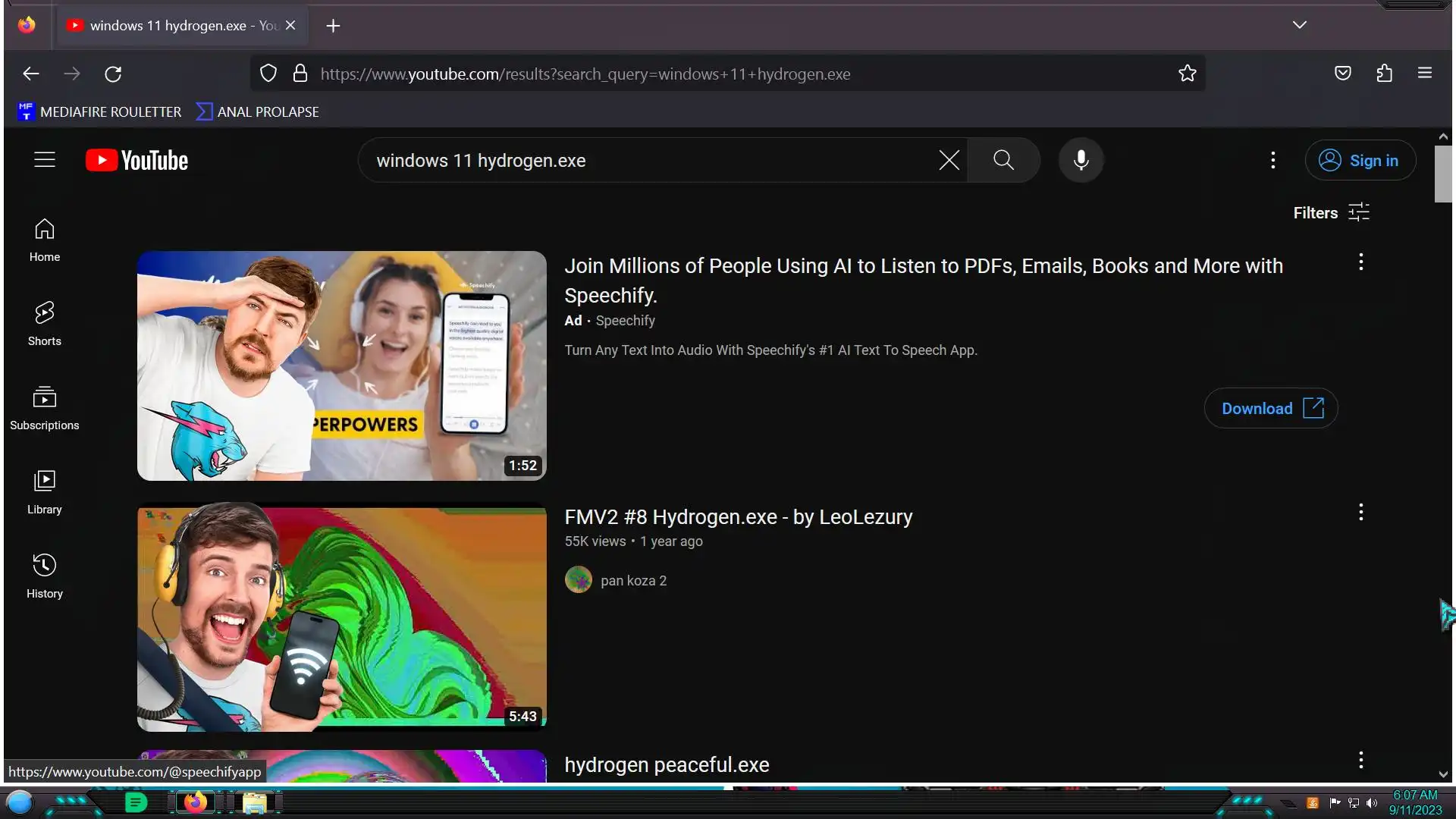Open Firefox tracking protection shield

268,74
